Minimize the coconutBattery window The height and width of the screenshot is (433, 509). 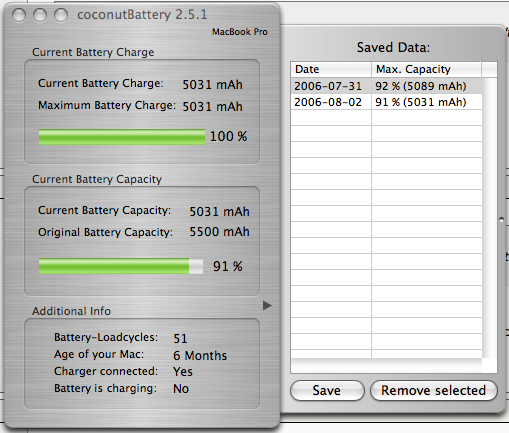coord(40,15)
